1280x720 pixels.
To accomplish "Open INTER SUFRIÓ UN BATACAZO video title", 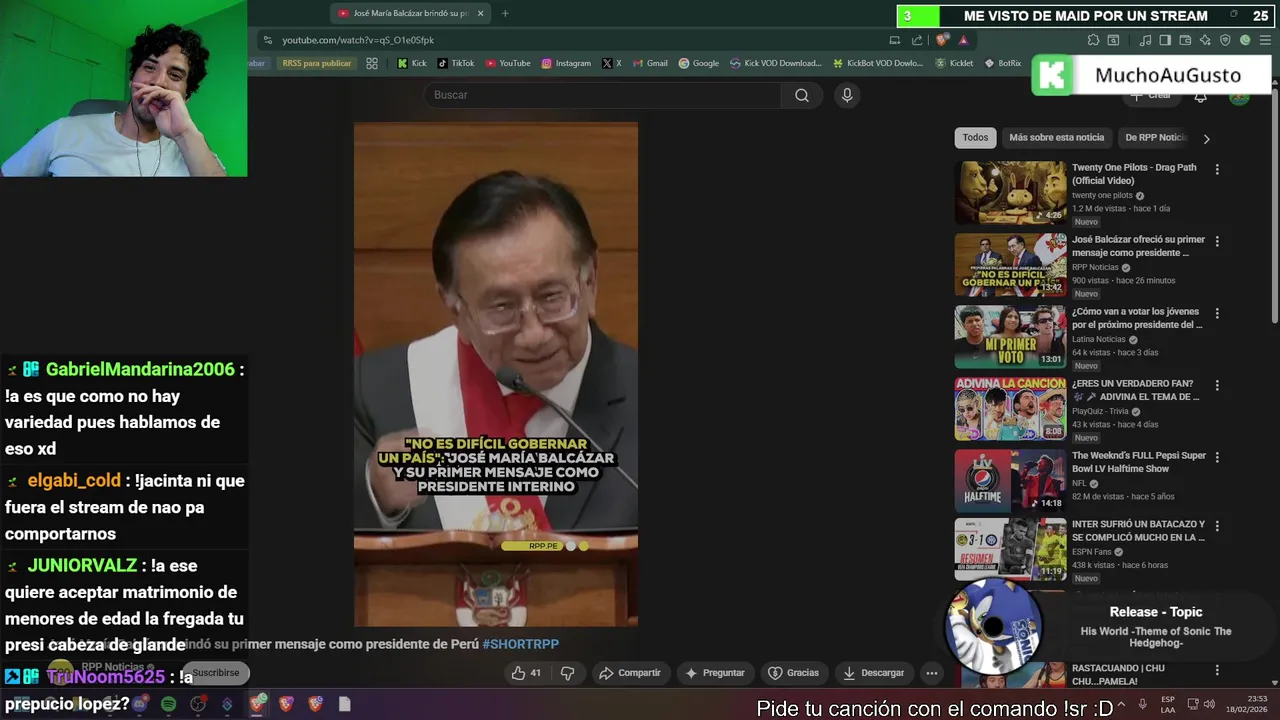I will [1138, 531].
